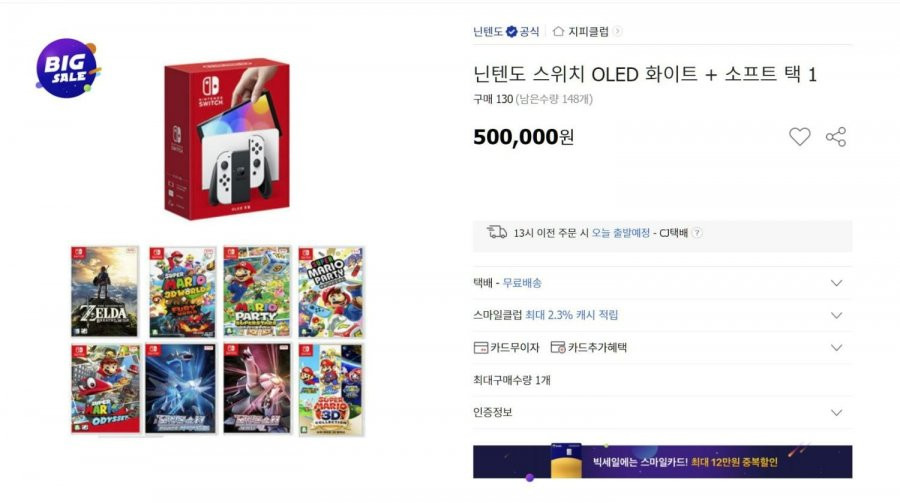Click the Nintendo Switch OLED box image
The image size is (900, 503).
[x=227, y=138]
